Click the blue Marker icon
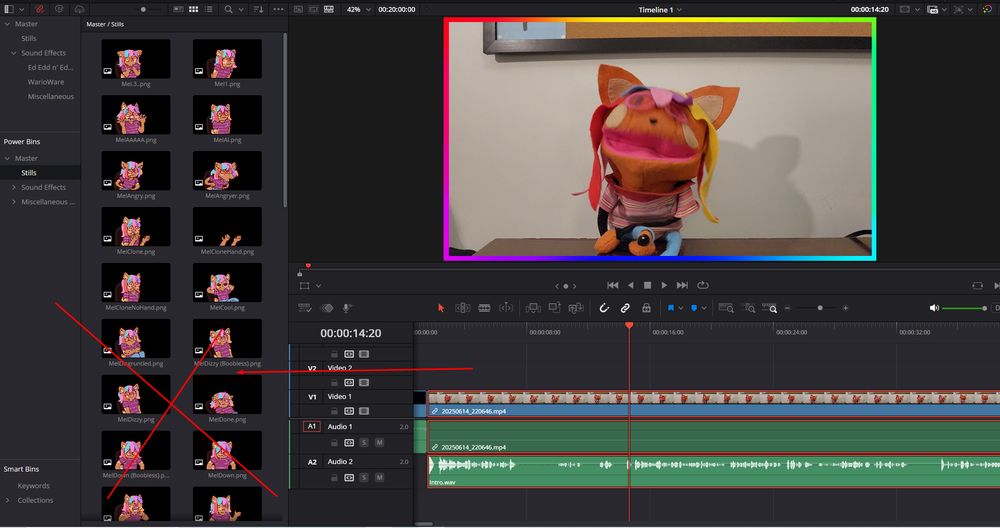 coord(694,308)
